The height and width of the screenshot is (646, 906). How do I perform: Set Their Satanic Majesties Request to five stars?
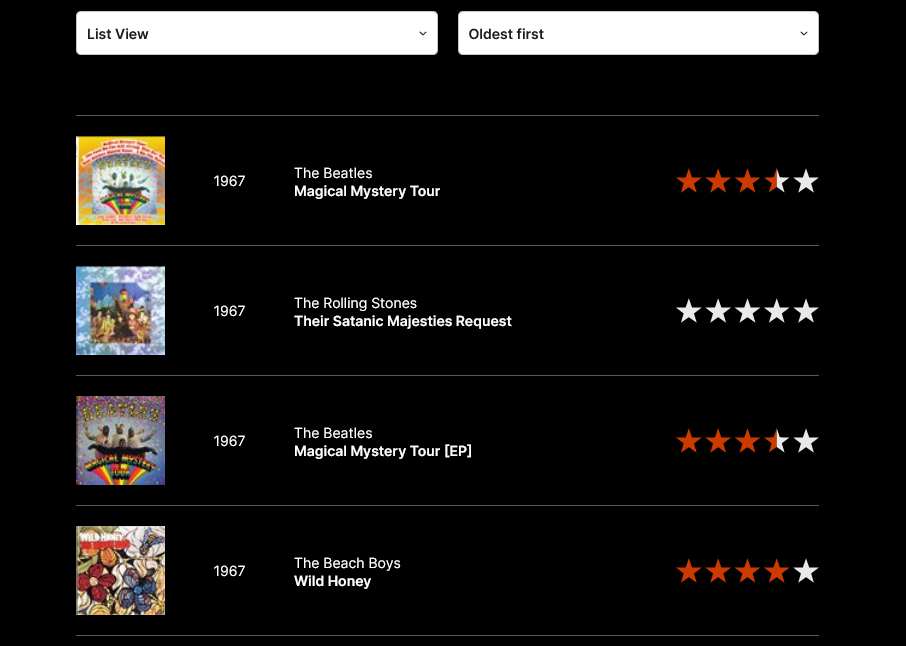pyautogui.click(x=806, y=311)
